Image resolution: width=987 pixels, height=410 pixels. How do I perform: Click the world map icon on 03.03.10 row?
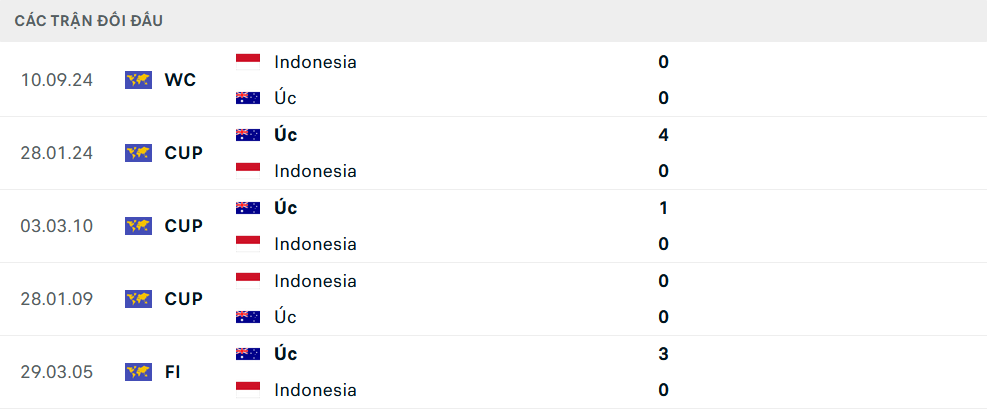138,226
